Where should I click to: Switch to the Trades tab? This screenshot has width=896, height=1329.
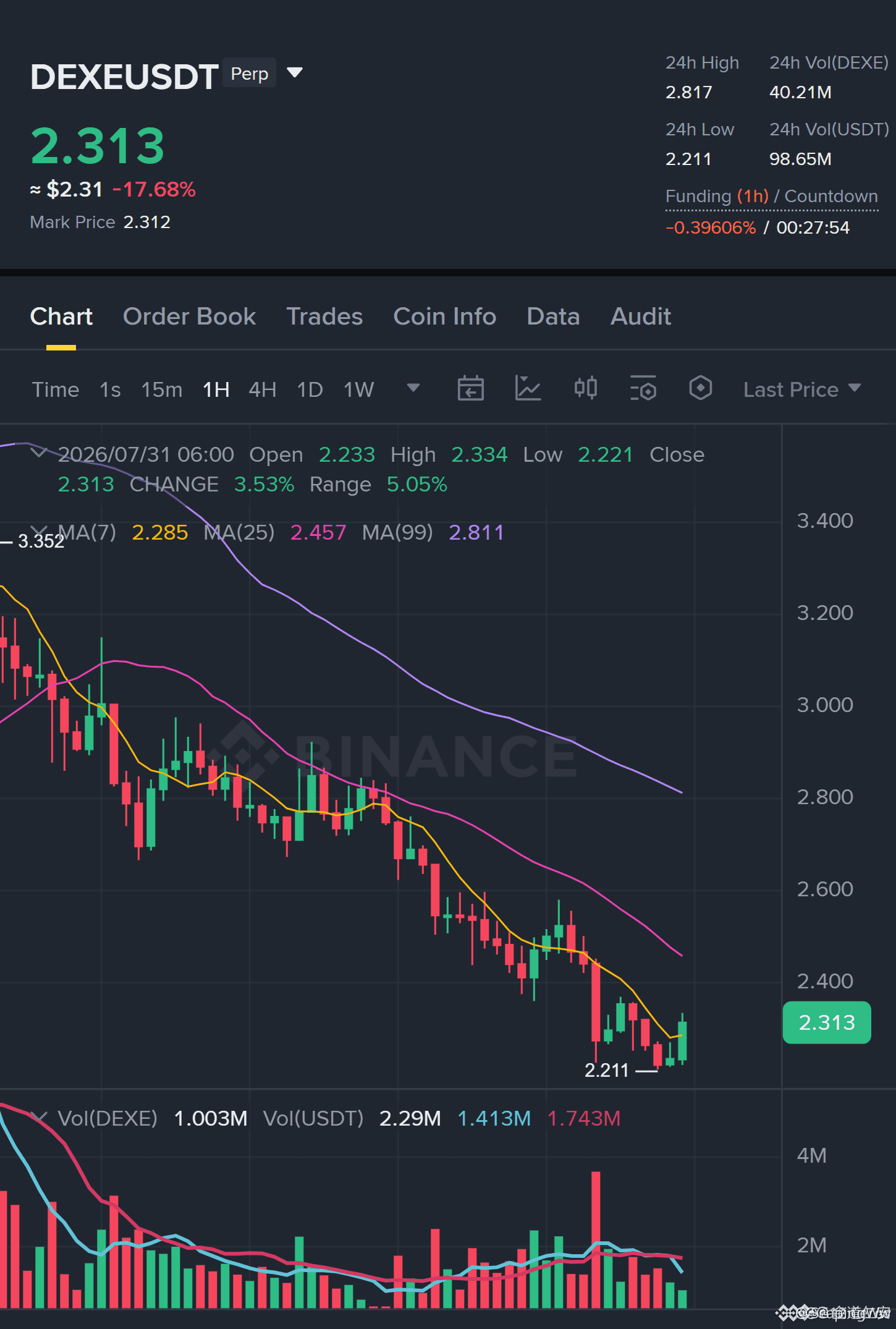coord(324,316)
